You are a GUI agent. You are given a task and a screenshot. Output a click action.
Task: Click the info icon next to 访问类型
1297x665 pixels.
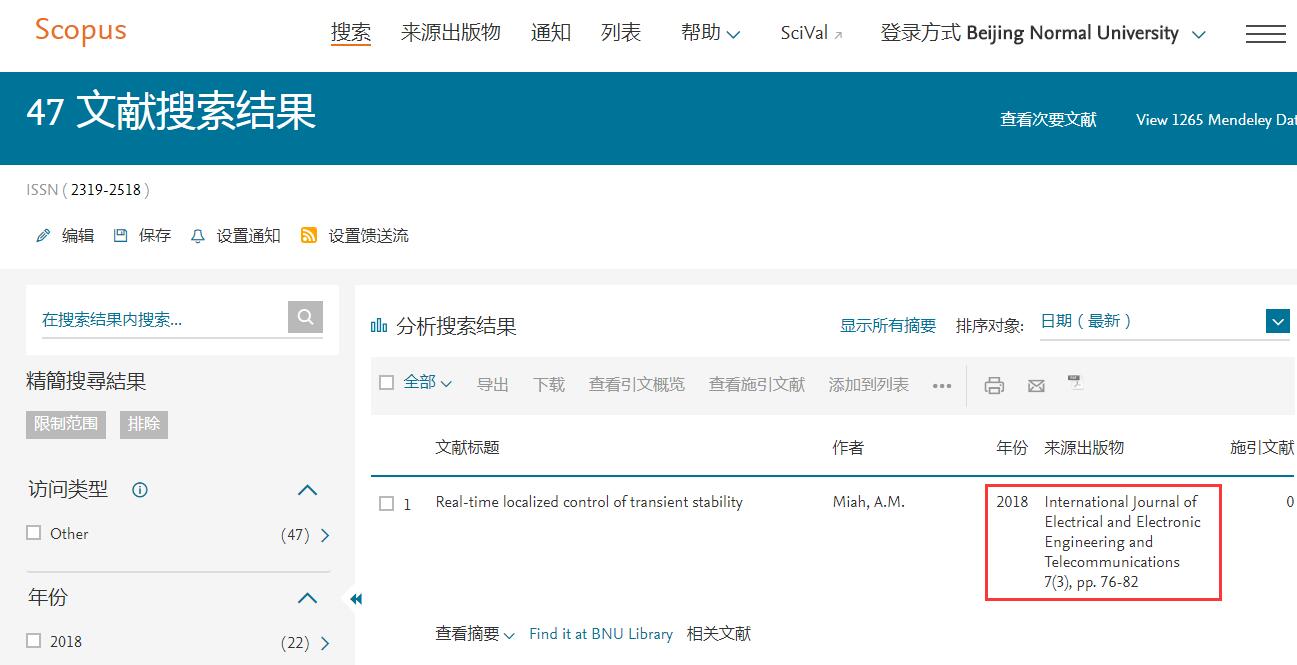140,490
